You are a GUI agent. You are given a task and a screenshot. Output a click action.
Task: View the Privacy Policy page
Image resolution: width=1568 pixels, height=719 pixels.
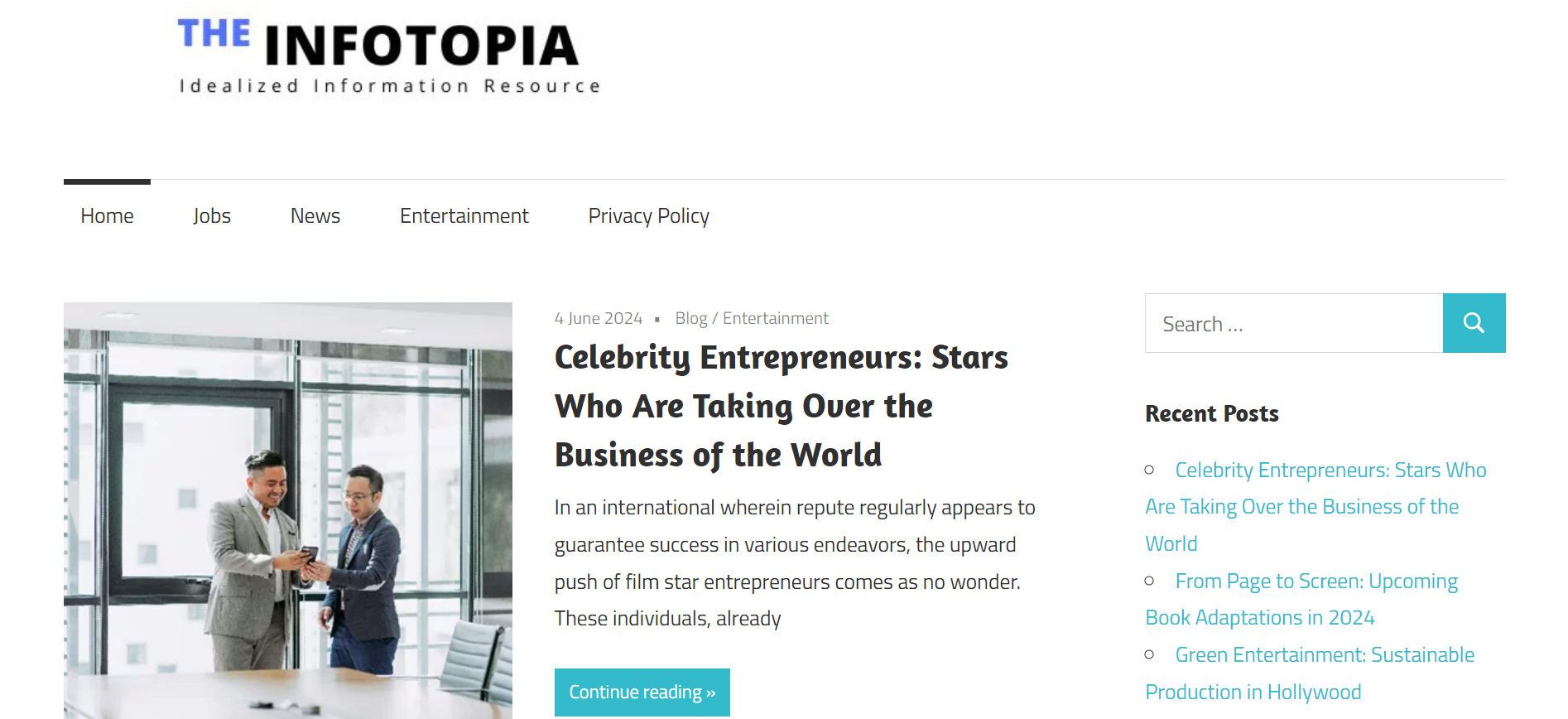(x=648, y=216)
